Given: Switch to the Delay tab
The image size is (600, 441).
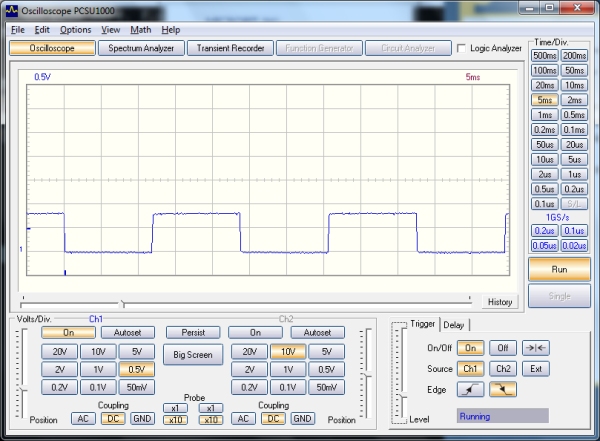Looking at the screenshot, I should [453, 324].
